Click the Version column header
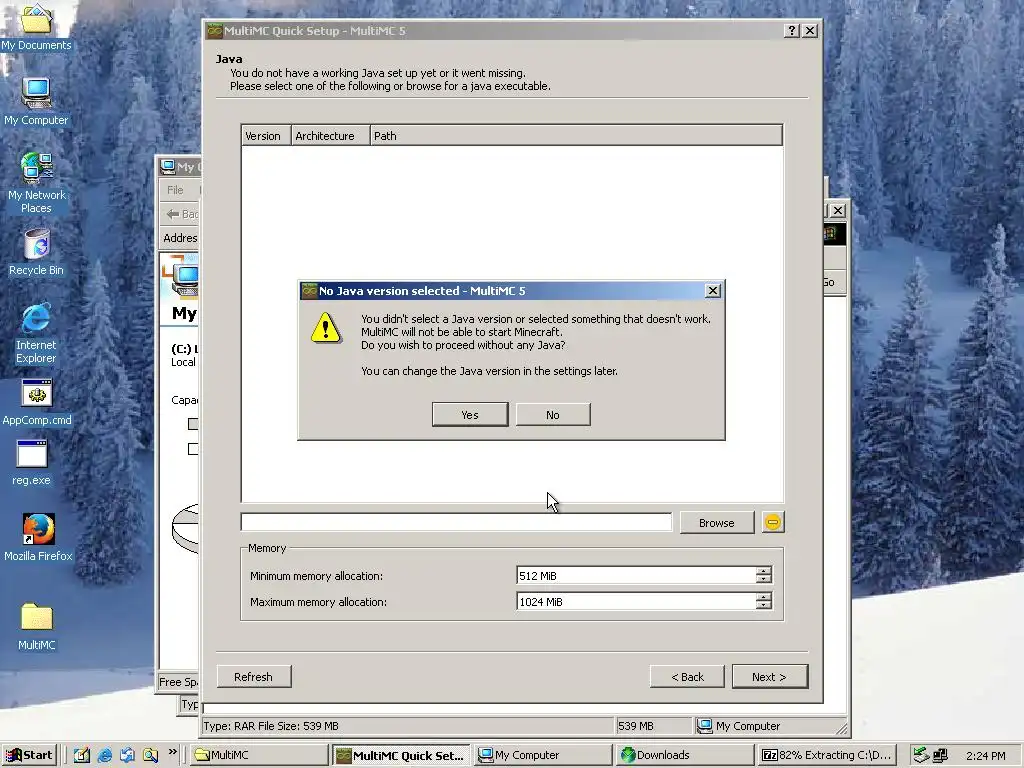Screen dimensions: 1024x768 click(x=266, y=136)
